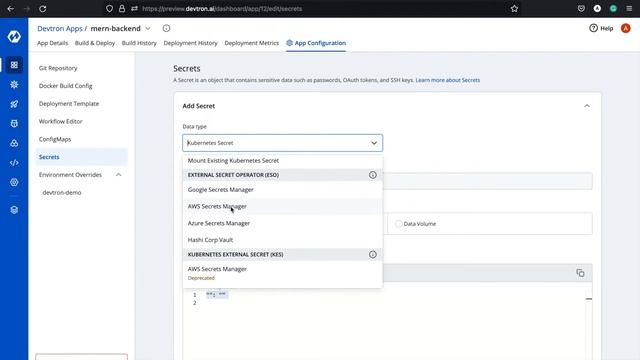Go to Devtron Apps breadcrumb
This screenshot has width=640, height=360.
click(60, 28)
